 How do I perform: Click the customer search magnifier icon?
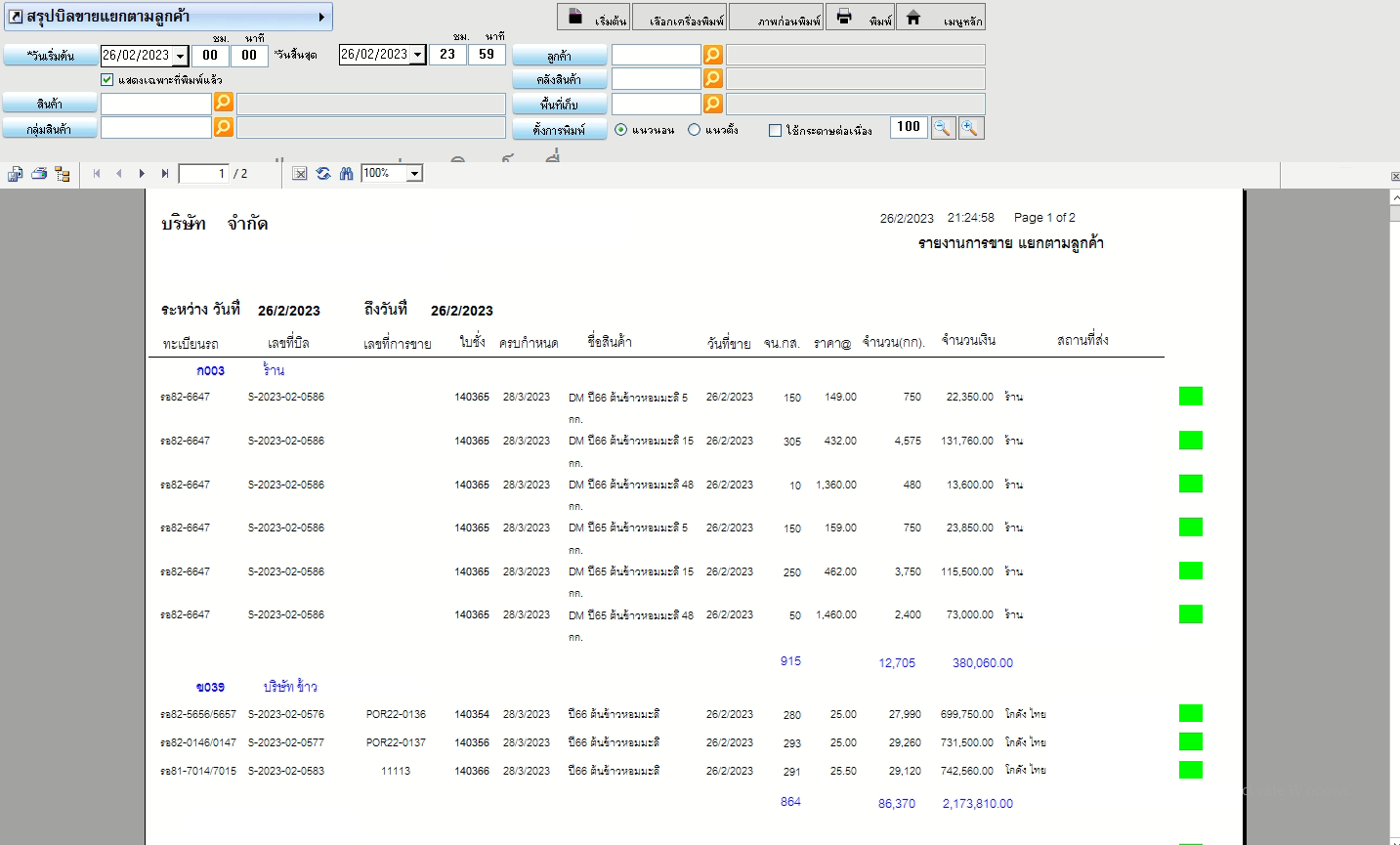tap(713, 55)
